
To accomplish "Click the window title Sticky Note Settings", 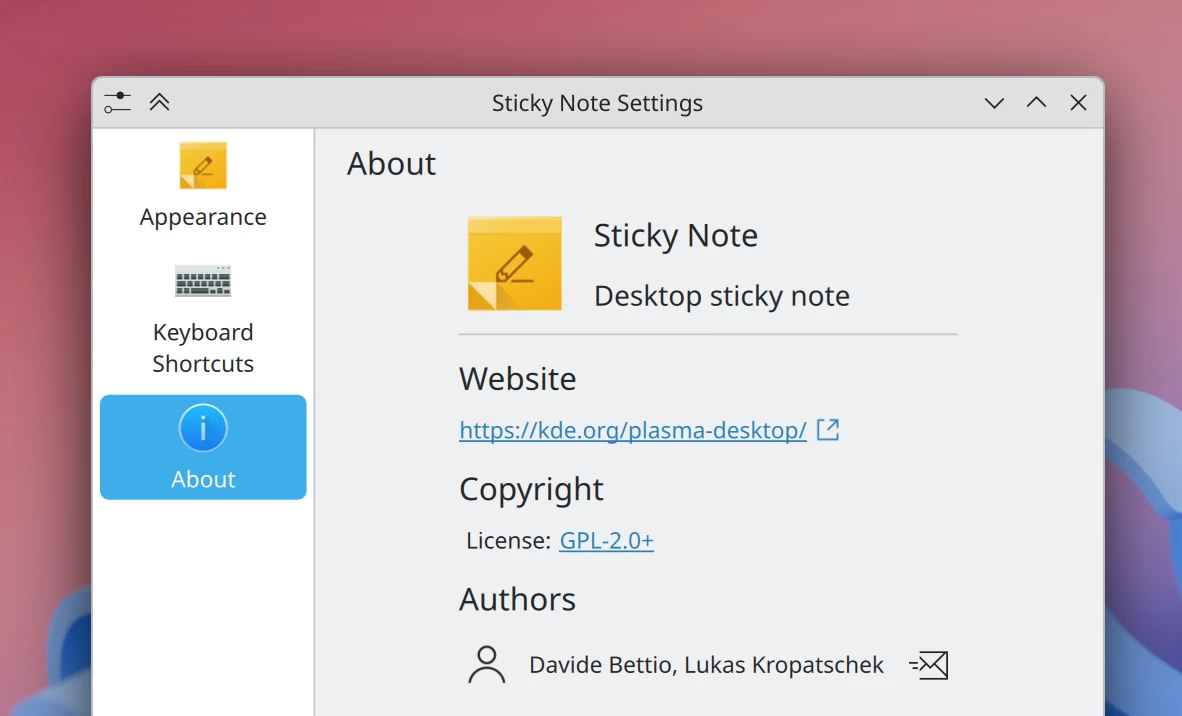I will pos(597,102).
